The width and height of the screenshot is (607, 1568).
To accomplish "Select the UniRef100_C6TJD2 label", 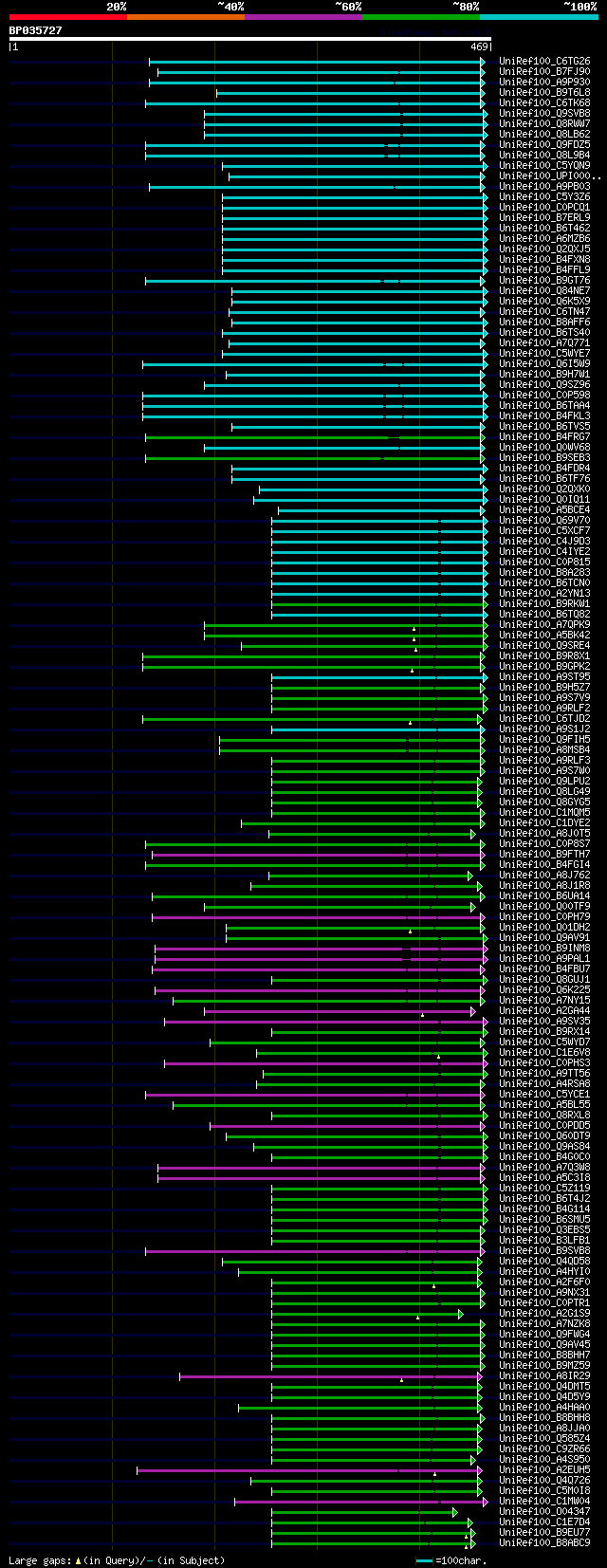I will (544, 718).
